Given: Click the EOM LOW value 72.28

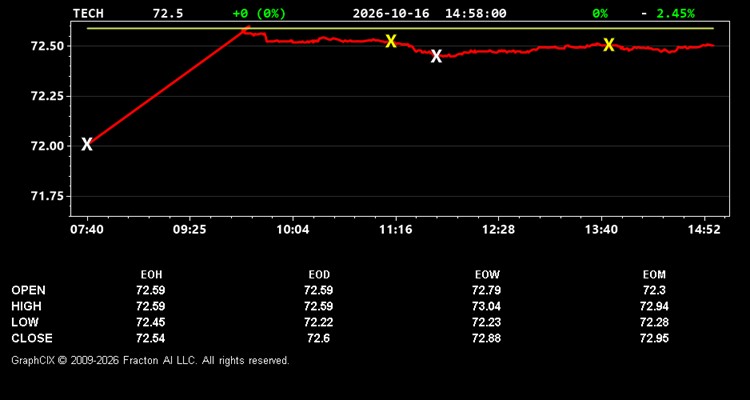Looking at the screenshot, I should tap(654, 322).
